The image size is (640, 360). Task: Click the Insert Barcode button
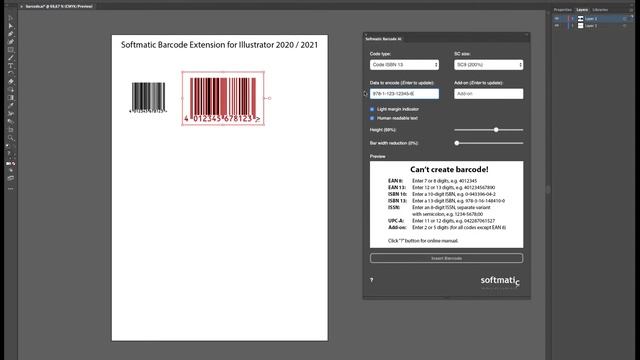click(447, 258)
